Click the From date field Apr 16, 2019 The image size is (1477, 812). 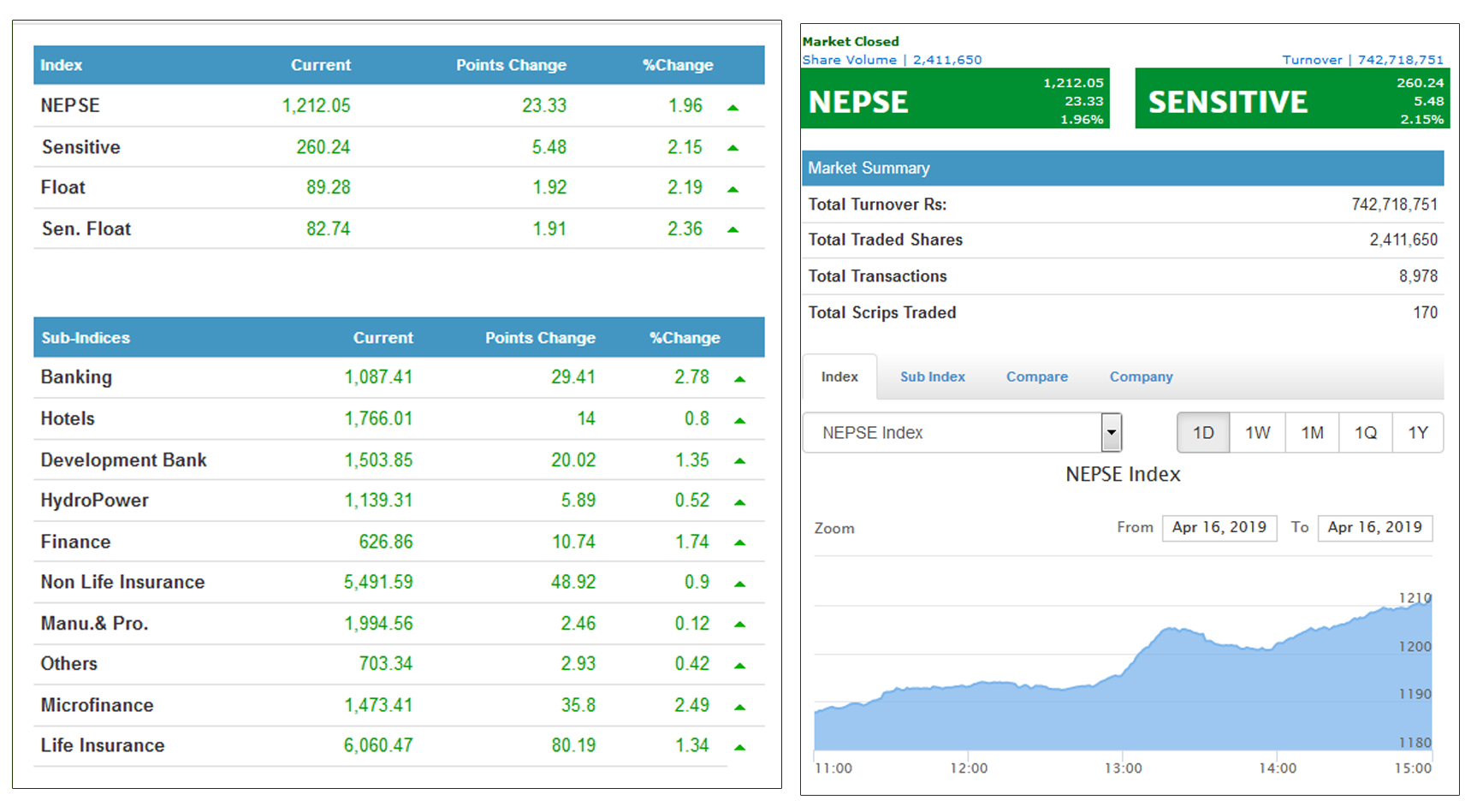pos(1219,527)
